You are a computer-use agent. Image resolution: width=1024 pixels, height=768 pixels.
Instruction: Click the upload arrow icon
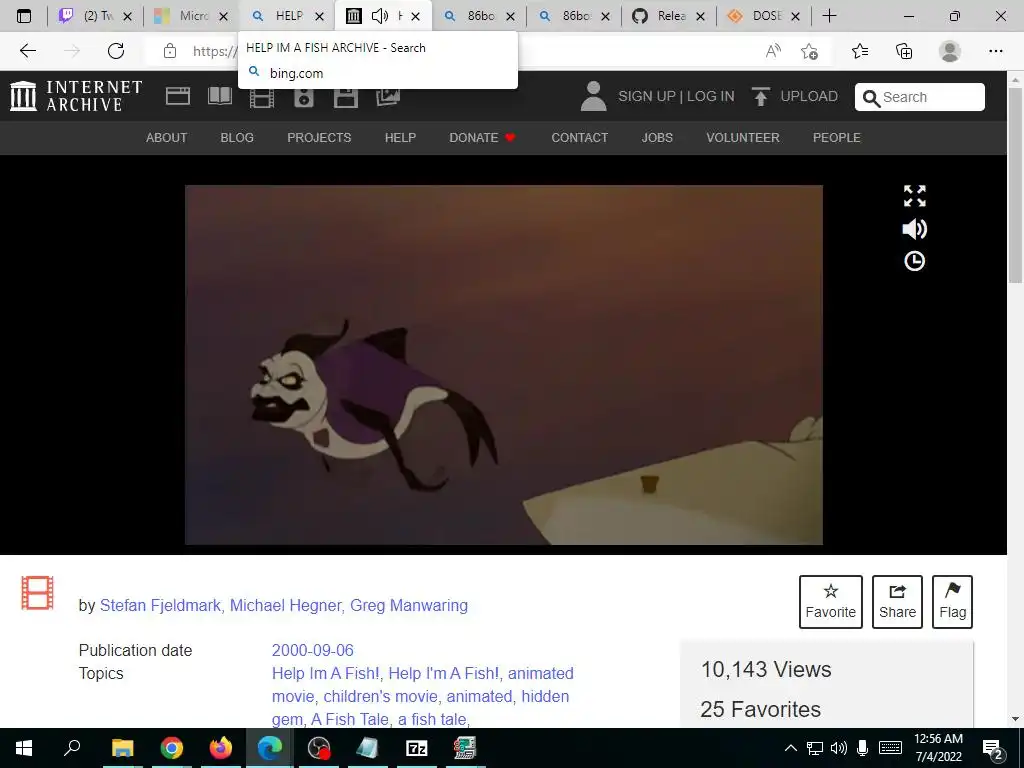[760, 96]
